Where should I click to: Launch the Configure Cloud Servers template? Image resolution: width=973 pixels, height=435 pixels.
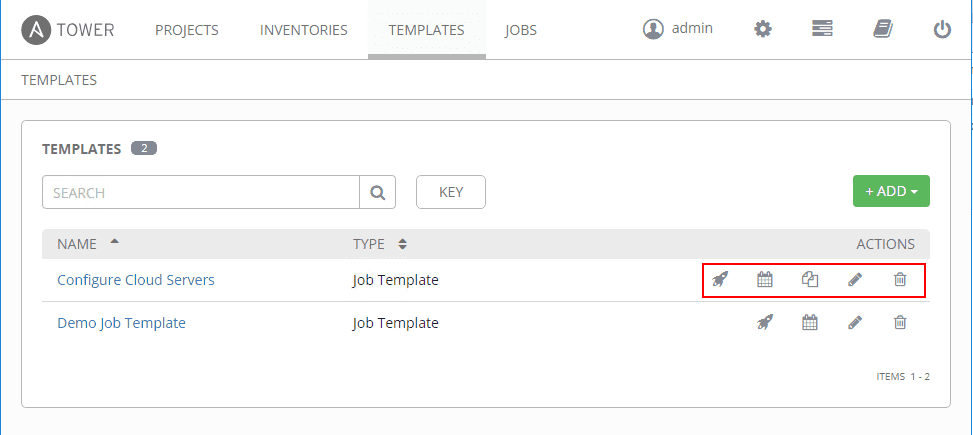click(x=719, y=280)
